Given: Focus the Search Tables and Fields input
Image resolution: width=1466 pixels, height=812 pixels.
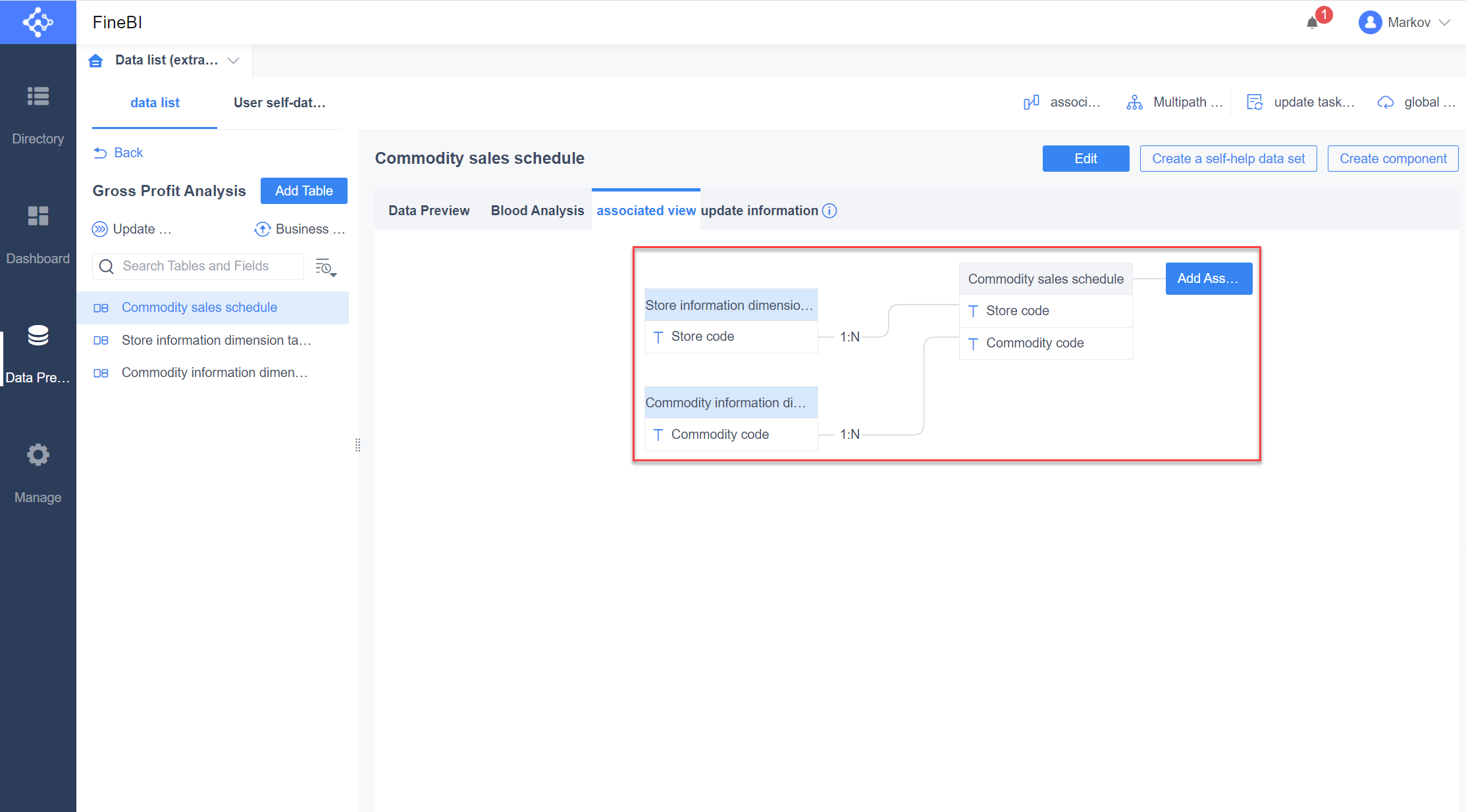Looking at the screenshot, I should click(198, 266).
